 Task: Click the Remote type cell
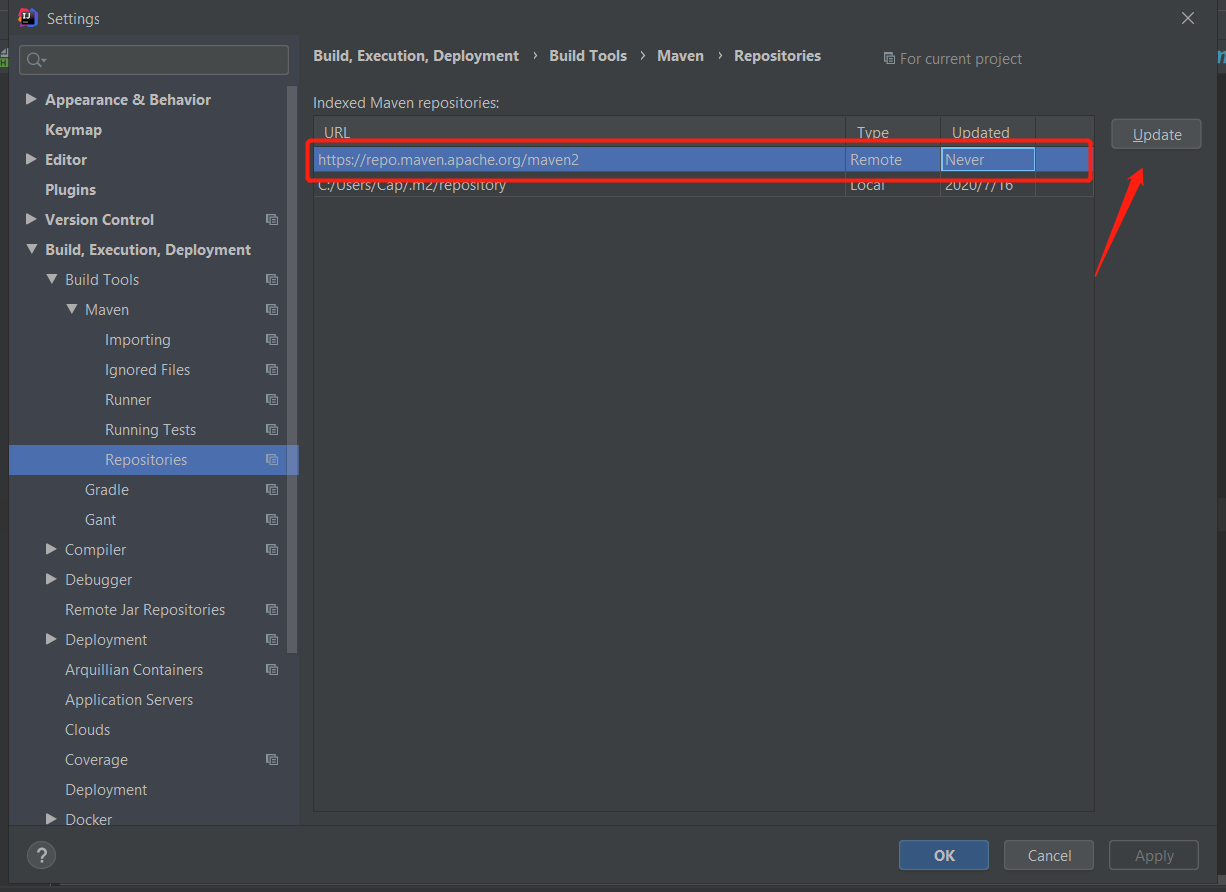coord(893,160)
